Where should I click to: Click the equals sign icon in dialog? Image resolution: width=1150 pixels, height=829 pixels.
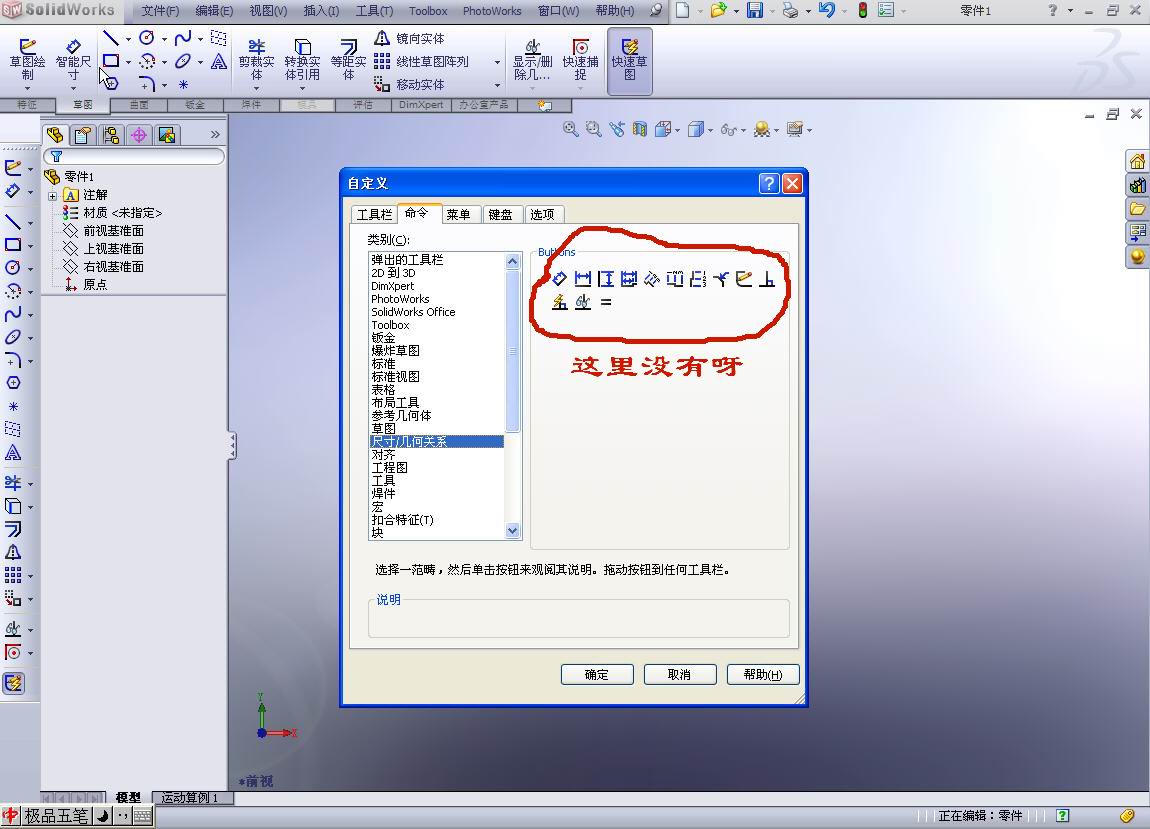[606, 302]
